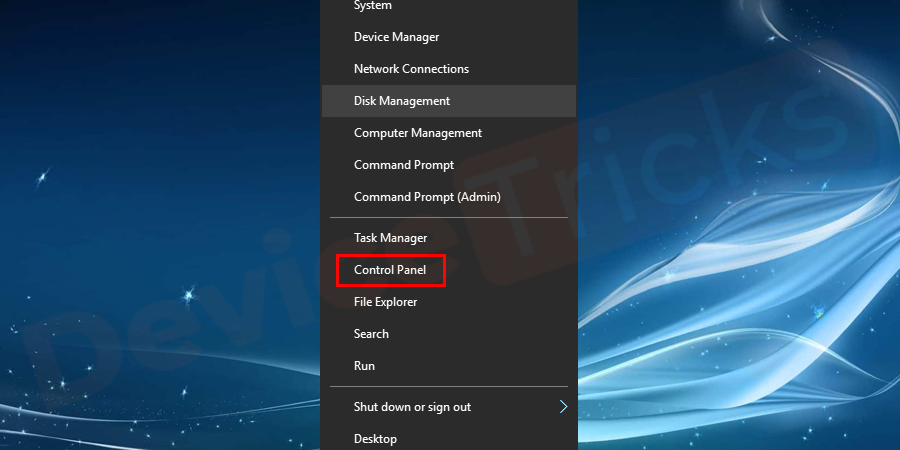Run Command Prompt (Admin)
The image size is (900, 450).
coord(427,197)
